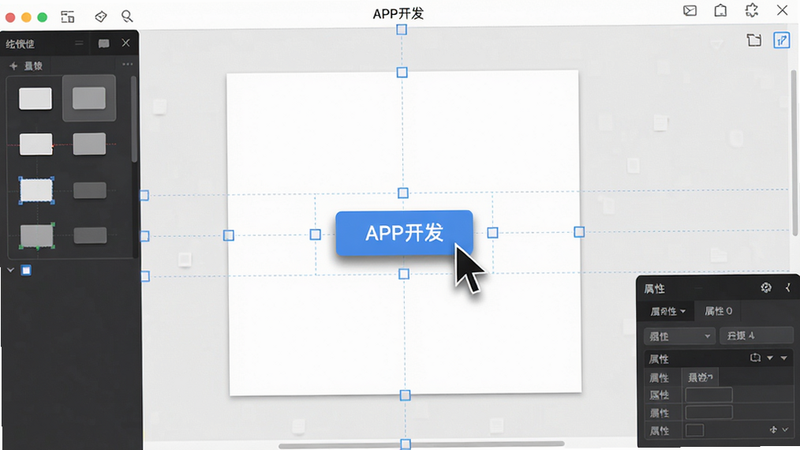Click the field right of the combo box
Screen dimensions: 800x450
click(756, 336)
